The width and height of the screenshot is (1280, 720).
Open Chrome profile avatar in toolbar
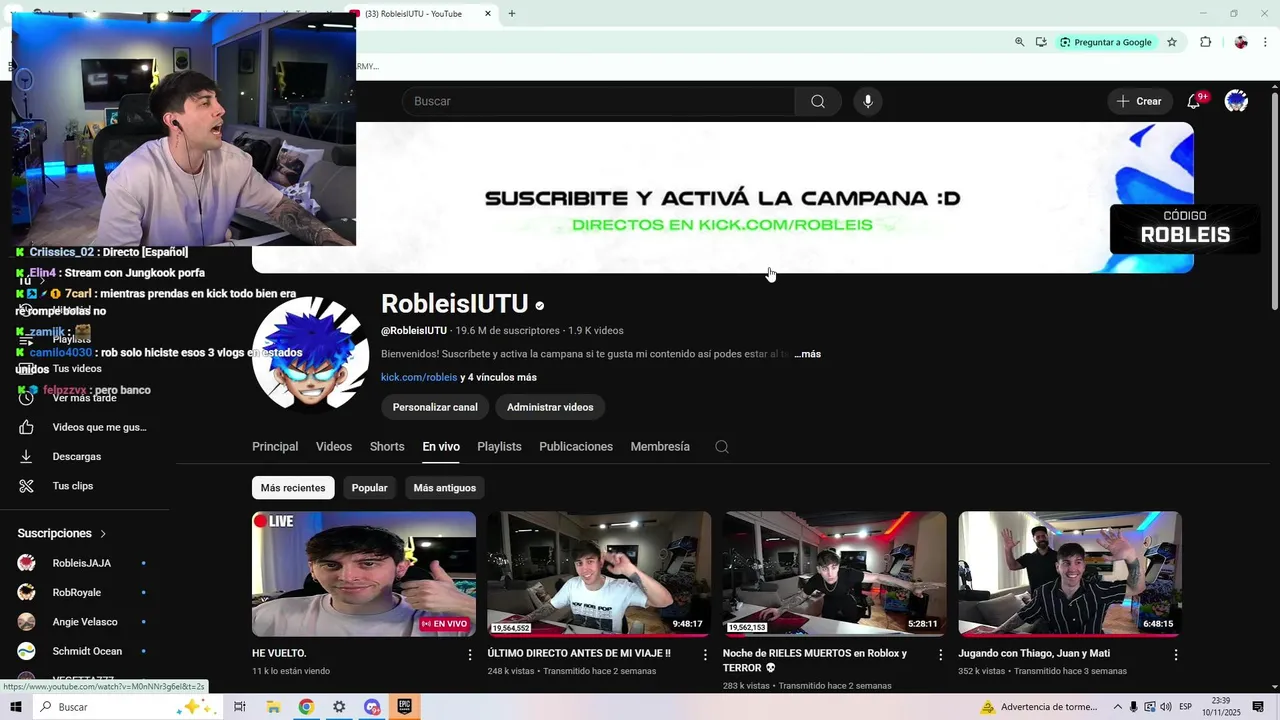(x=1241, y=42)
